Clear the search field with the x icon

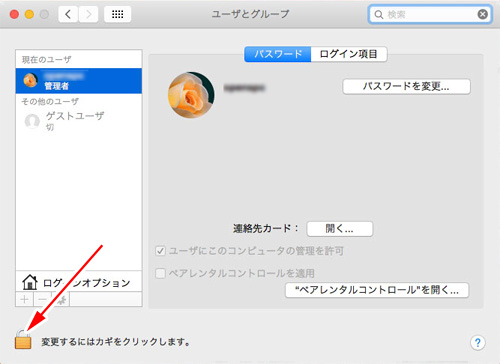pyautogui.click(x=482, y=14)
